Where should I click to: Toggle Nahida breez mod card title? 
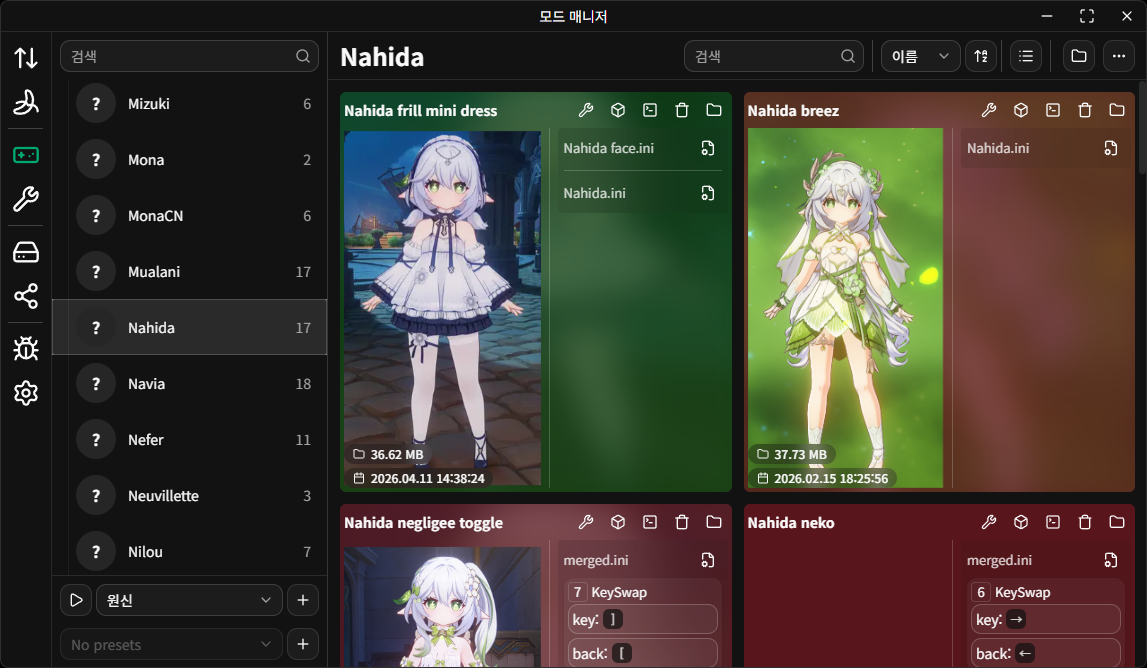(793, 110)
